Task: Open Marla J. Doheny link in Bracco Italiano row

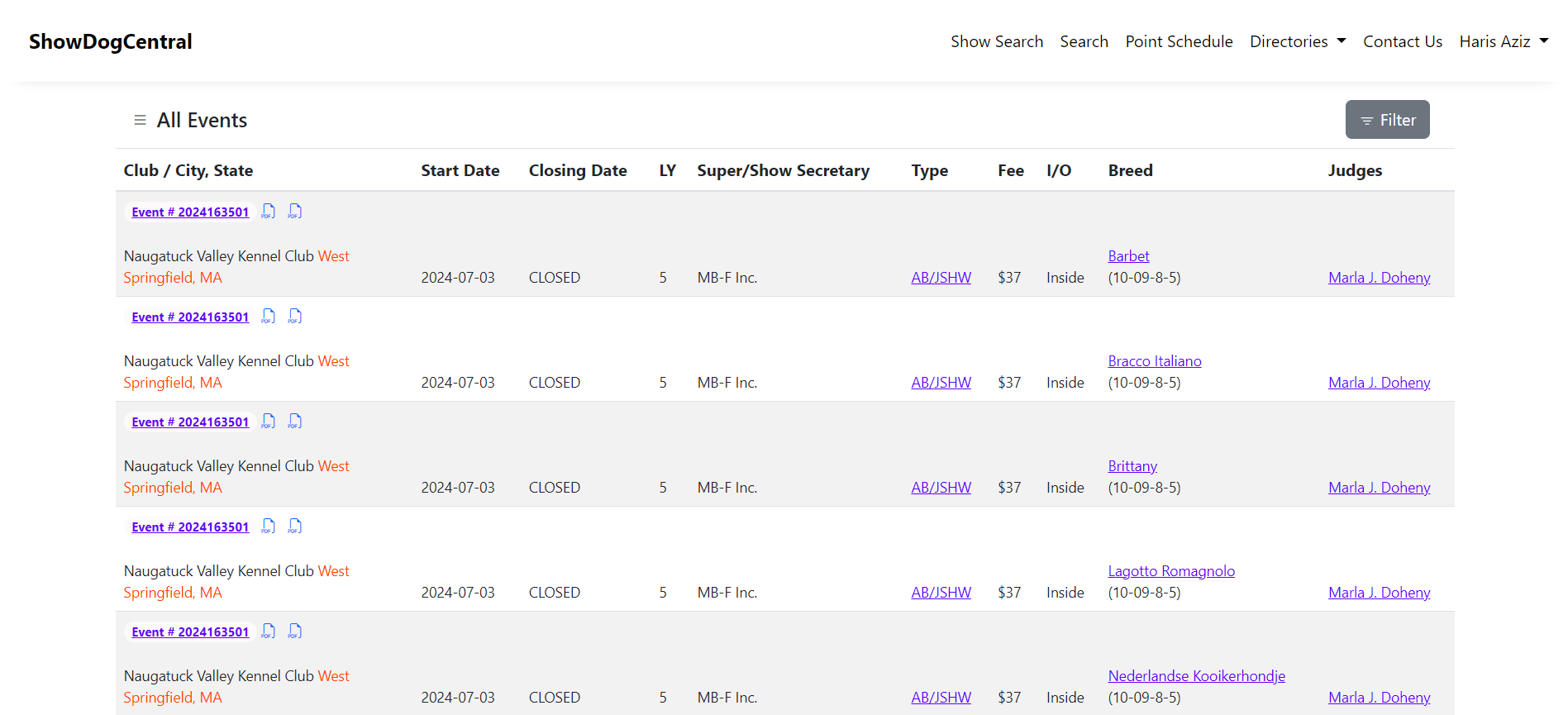Action: [1380, 383]
